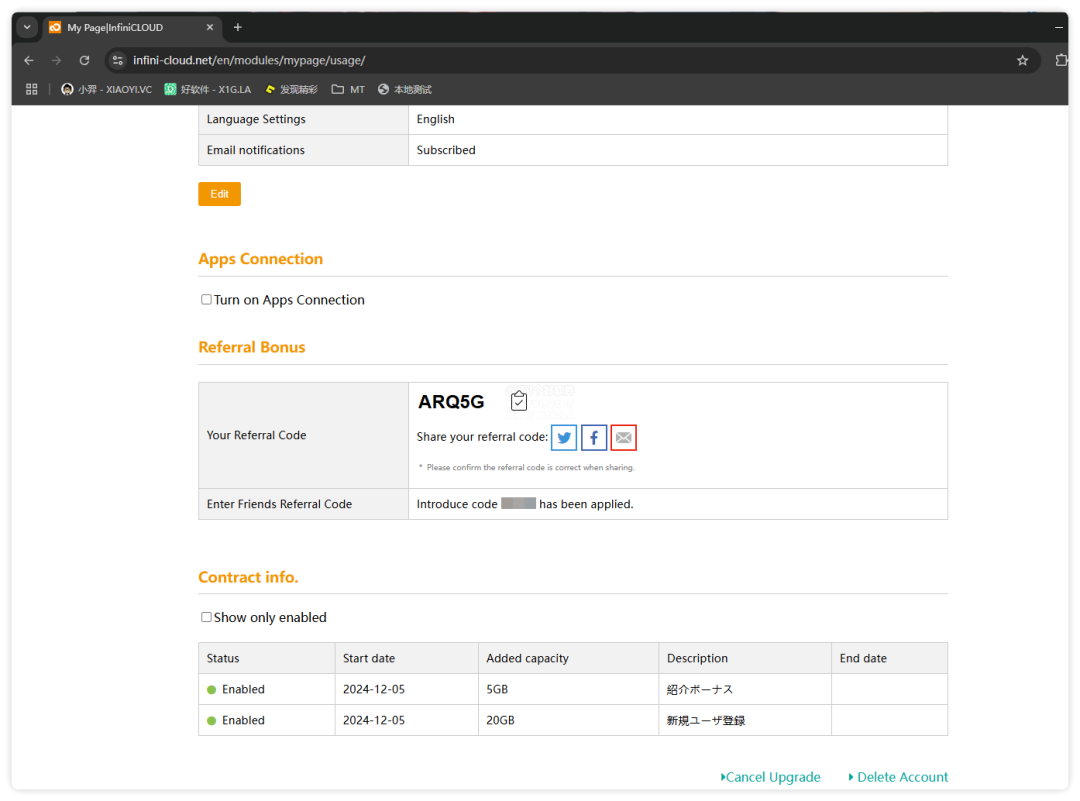View site information icon in address bar
The width and height of the screenshot is (1080, 801).
click(118, 60)
